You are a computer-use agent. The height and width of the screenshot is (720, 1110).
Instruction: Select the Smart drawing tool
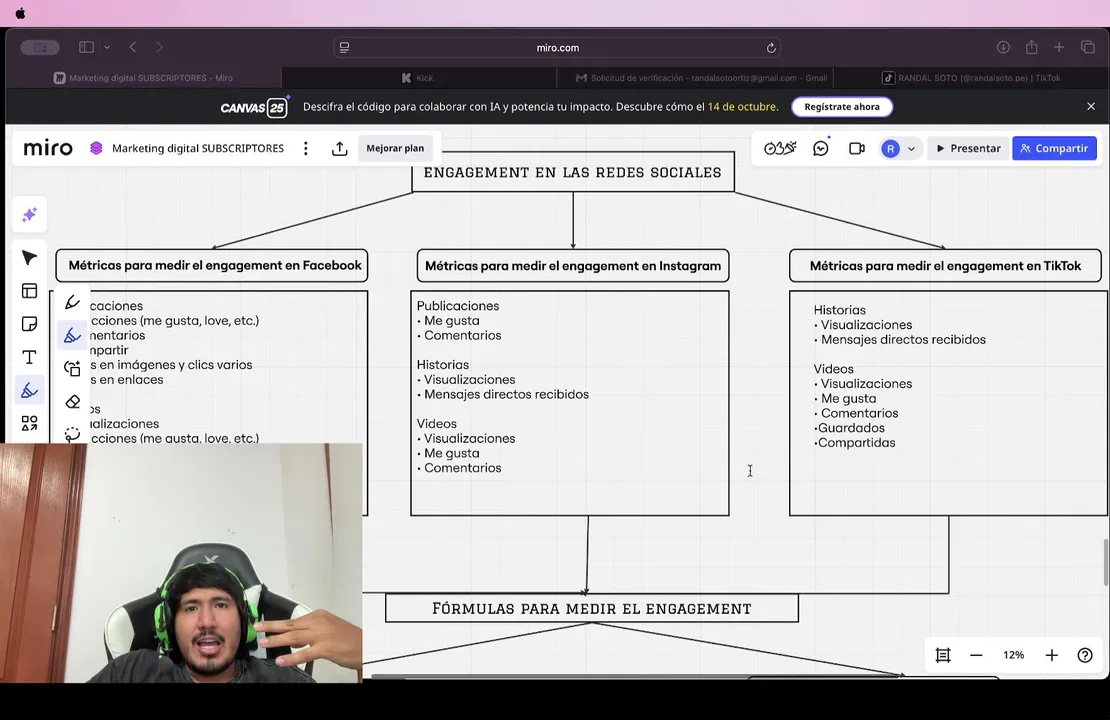(72, 369)
